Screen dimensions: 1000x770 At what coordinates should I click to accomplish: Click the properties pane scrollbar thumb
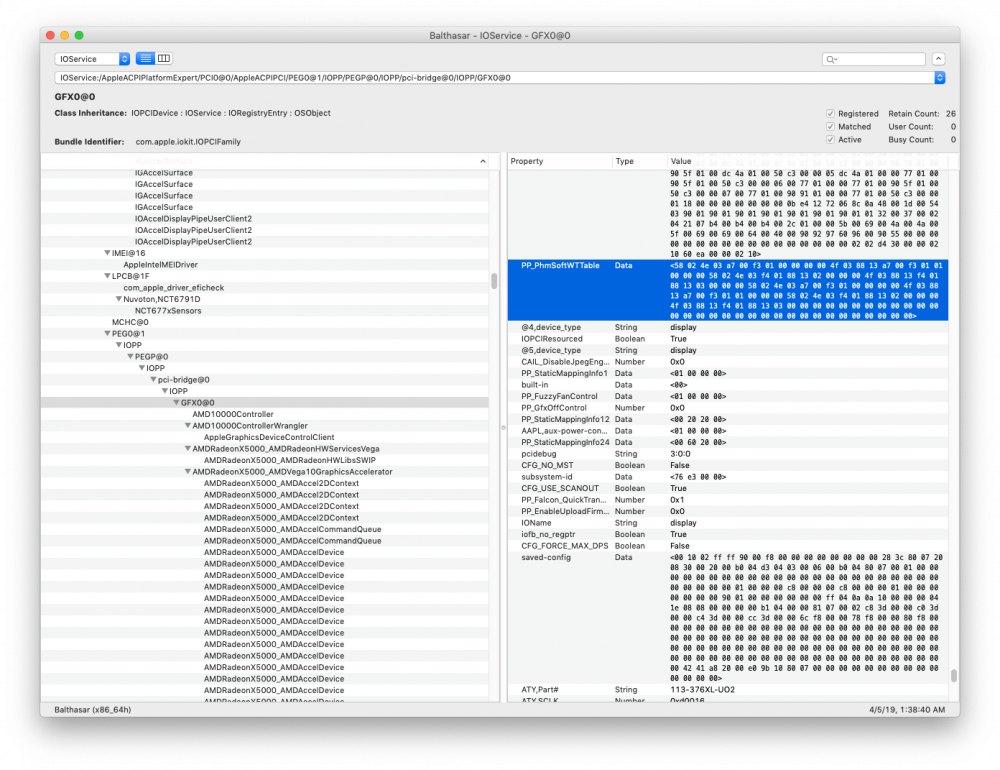coord(953,676)
